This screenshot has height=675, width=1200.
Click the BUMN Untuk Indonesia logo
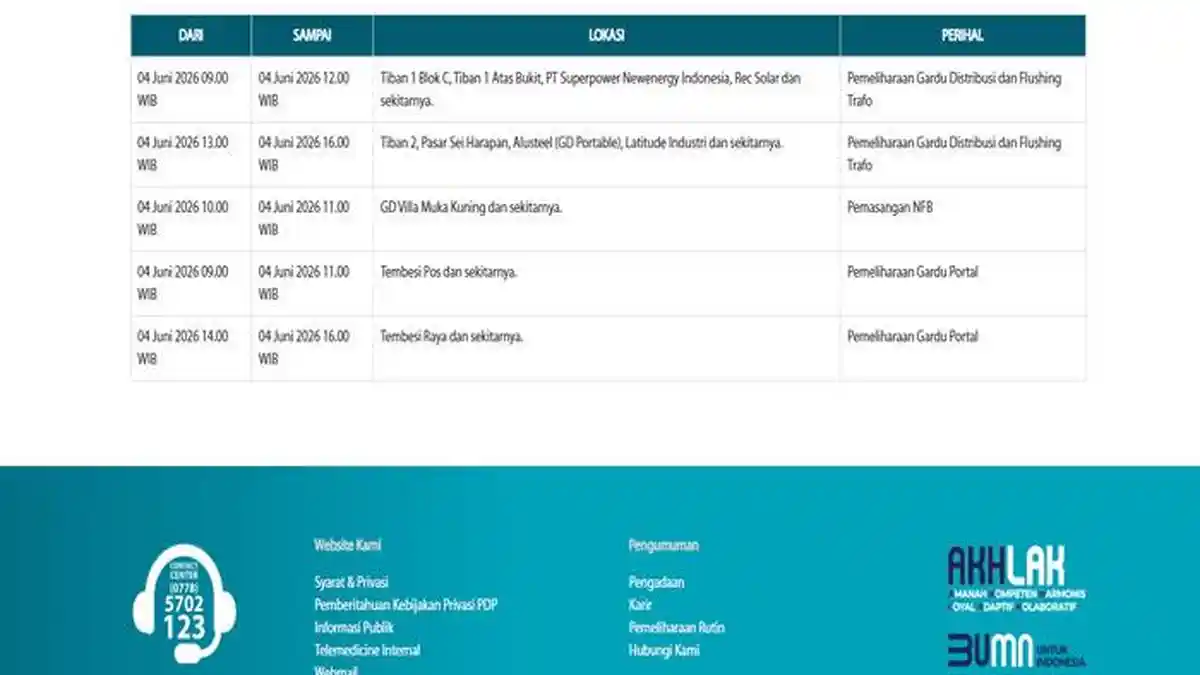[x=1016, y=651]
